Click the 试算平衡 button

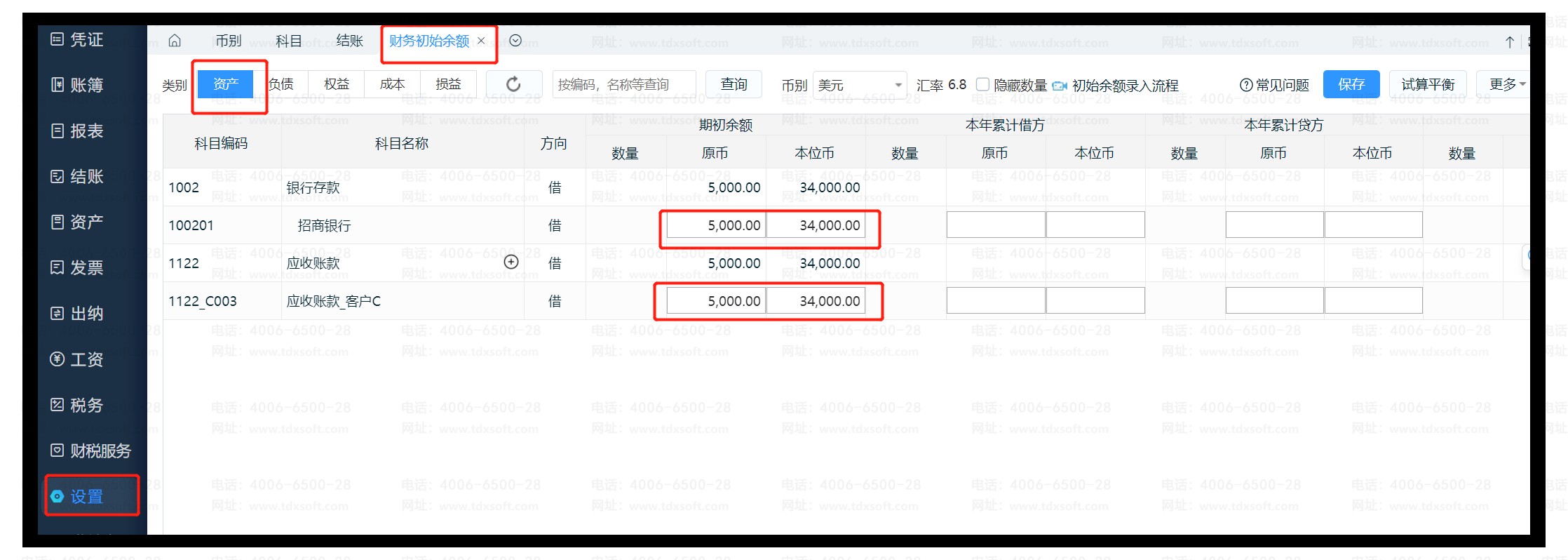pos(1427,84)
